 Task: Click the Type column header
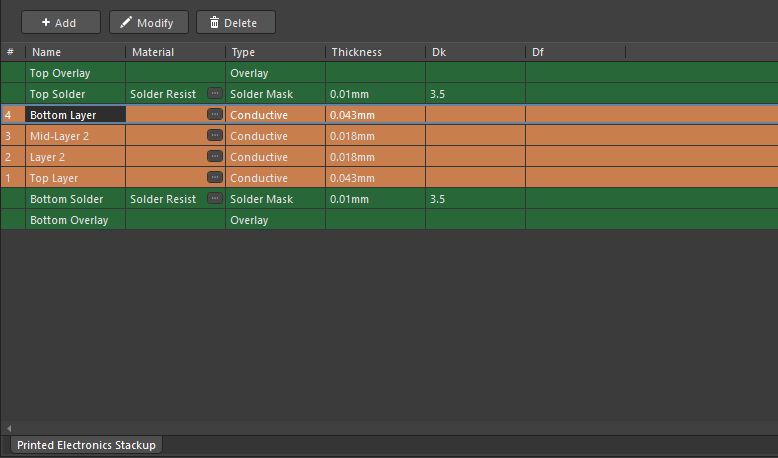[276, 52]
